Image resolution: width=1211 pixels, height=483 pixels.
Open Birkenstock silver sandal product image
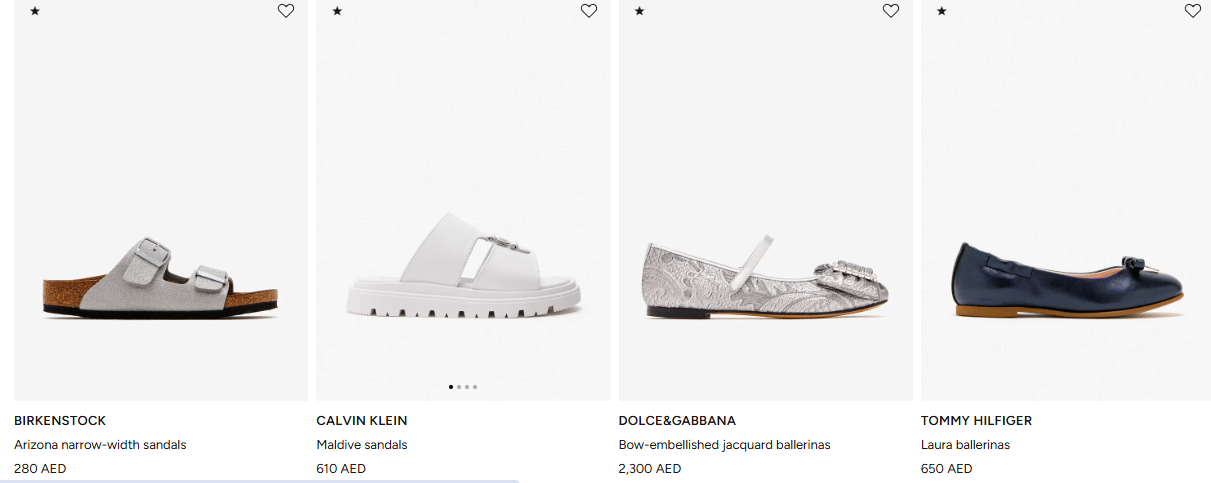(x=160, y=278)
